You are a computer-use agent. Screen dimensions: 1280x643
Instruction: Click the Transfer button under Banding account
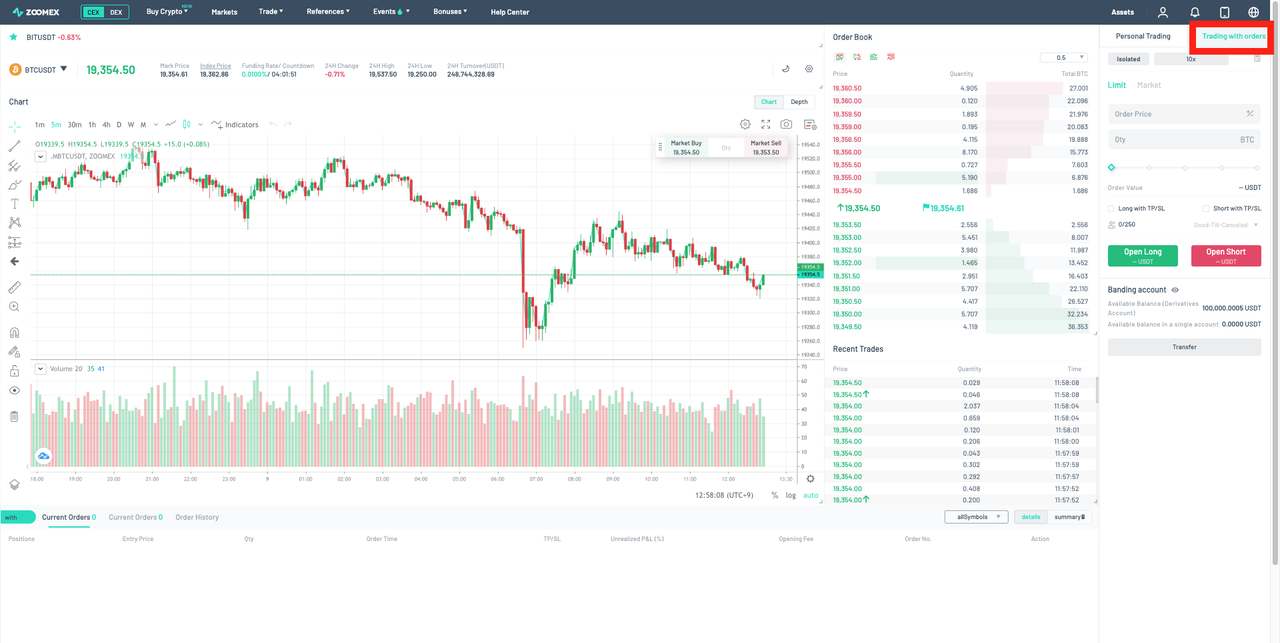click(x=1184, y=346)
